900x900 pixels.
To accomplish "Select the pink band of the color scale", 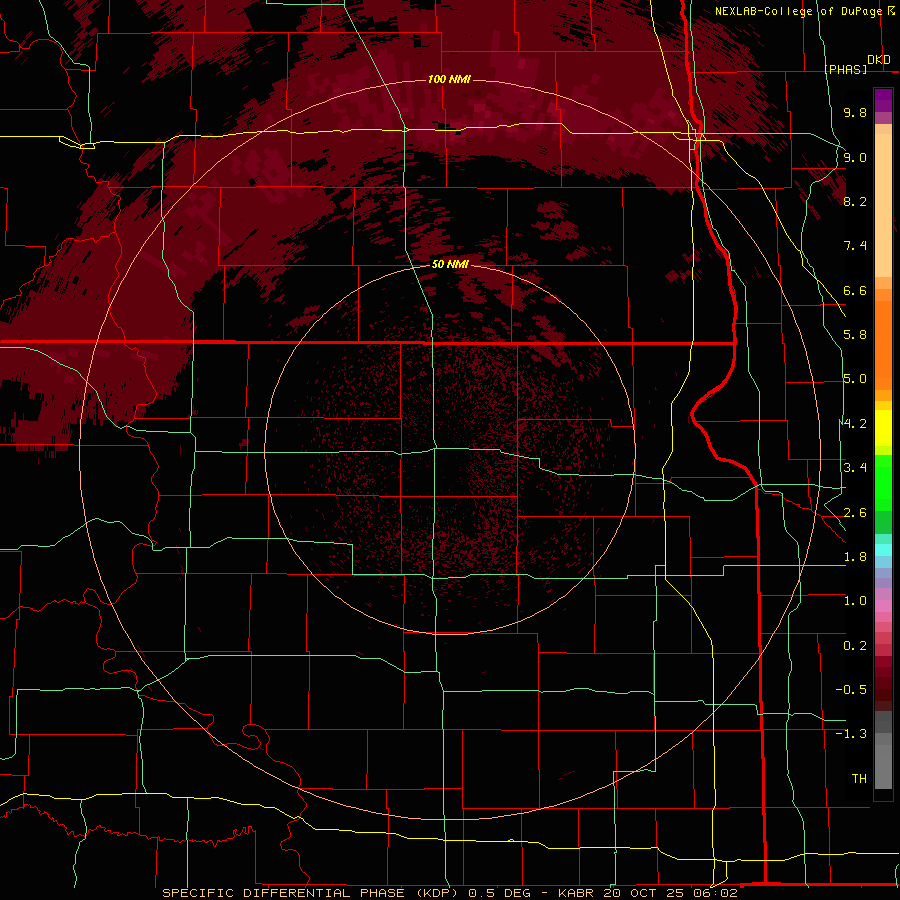I will pos(883,606).
